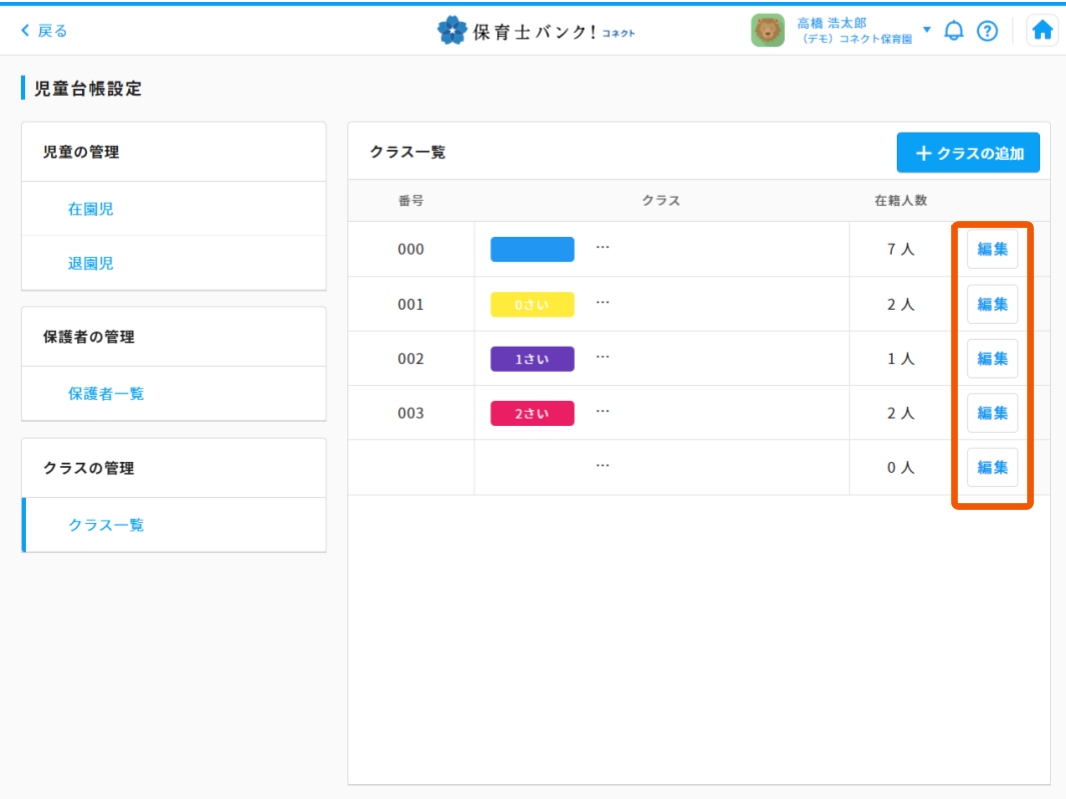Screen dimensions: 1066x799
Task: Open 在園児 in the sidebar
Action: 91,209
